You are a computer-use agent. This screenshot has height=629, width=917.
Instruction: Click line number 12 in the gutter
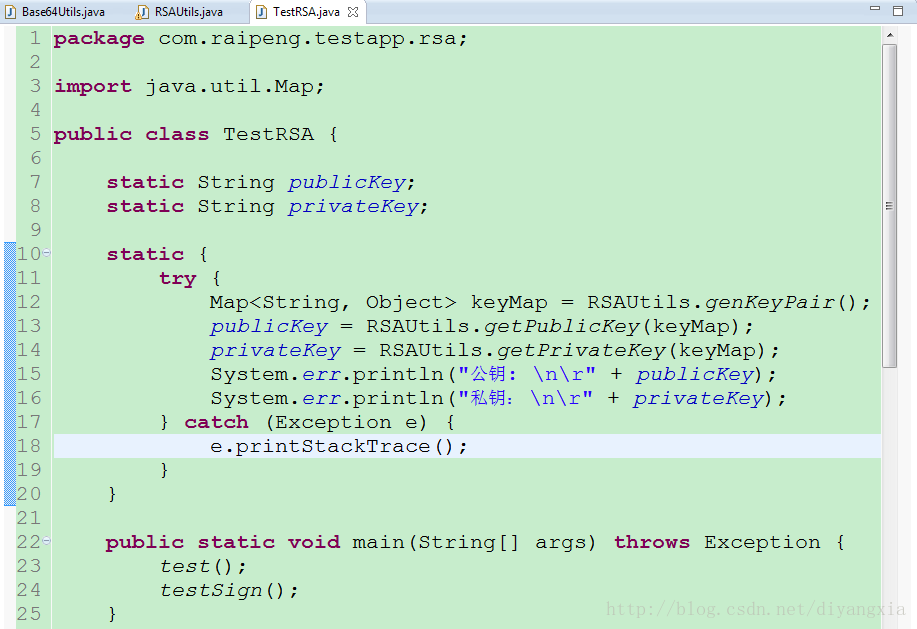coord(29,302)
